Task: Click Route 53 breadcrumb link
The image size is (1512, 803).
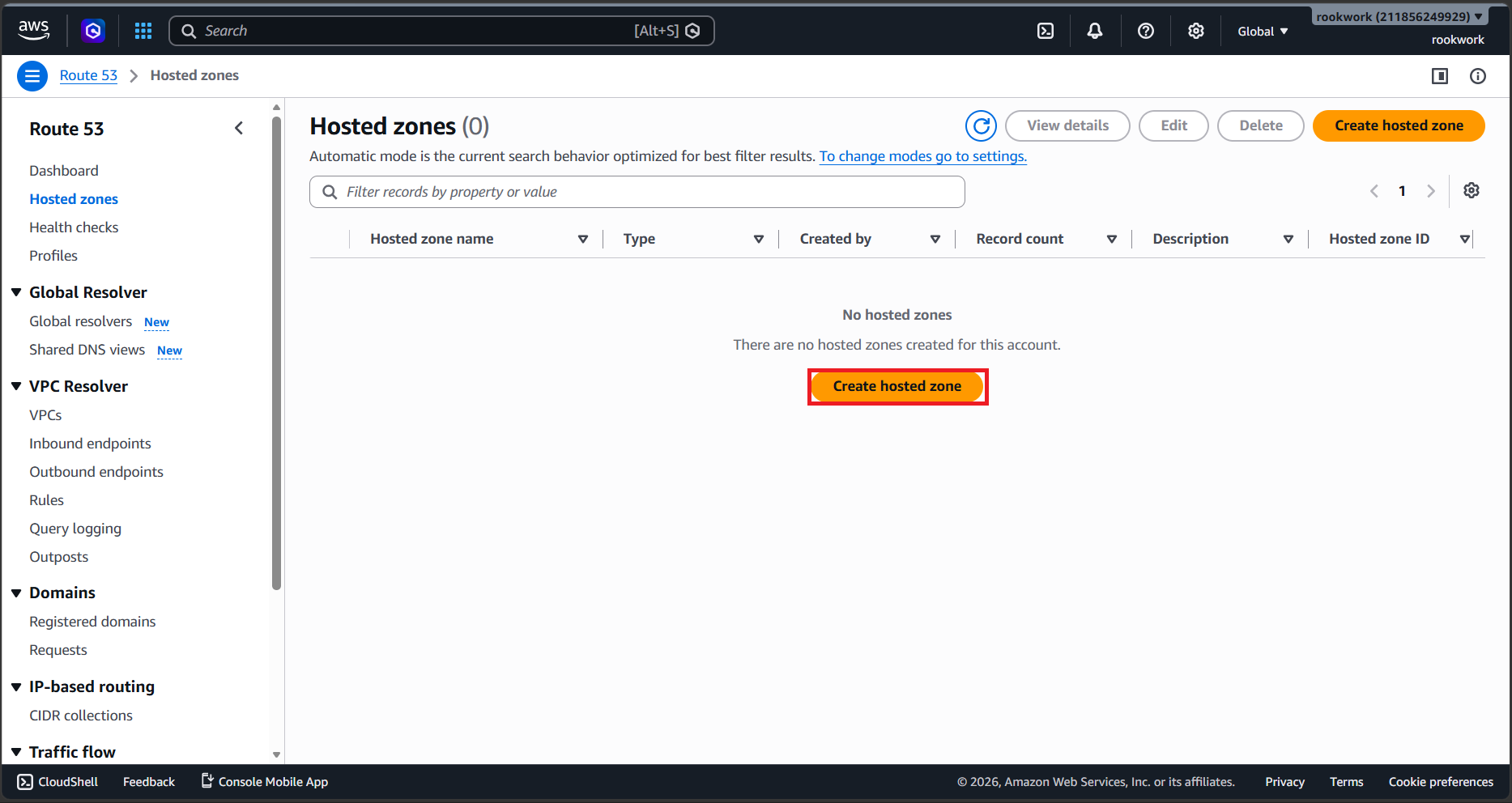Action: tap(88, 75)
